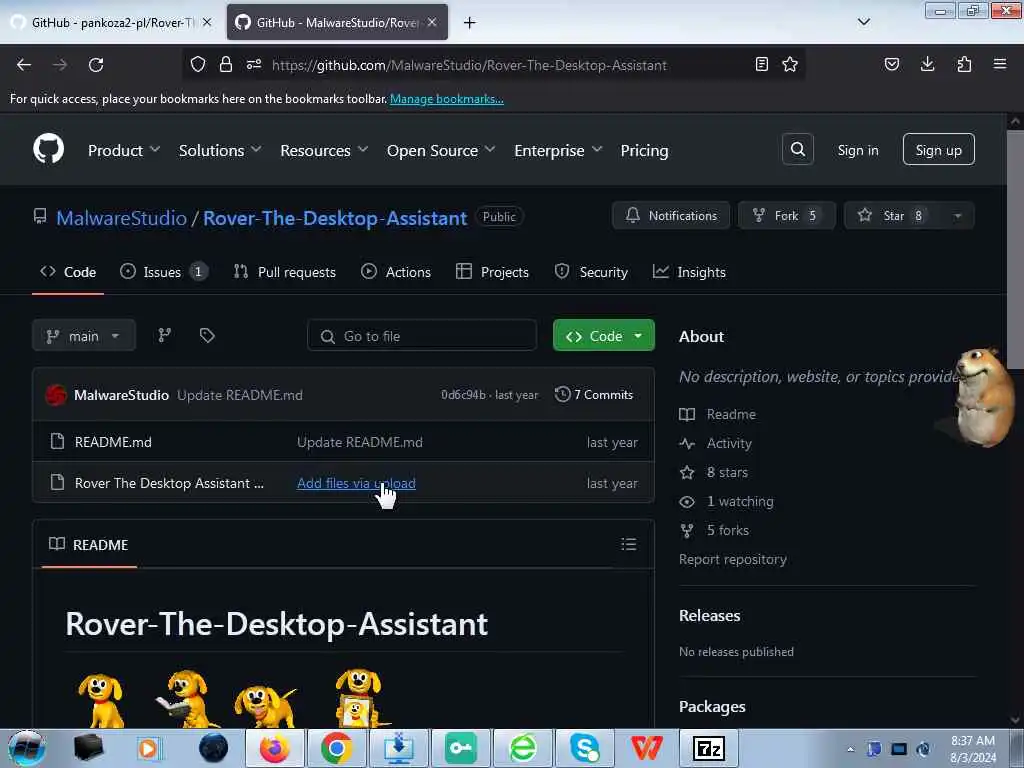The width and height of the screenshot is (1024, 768).
Task: Open the extensions puzzle icon
Action: [964, 64]
